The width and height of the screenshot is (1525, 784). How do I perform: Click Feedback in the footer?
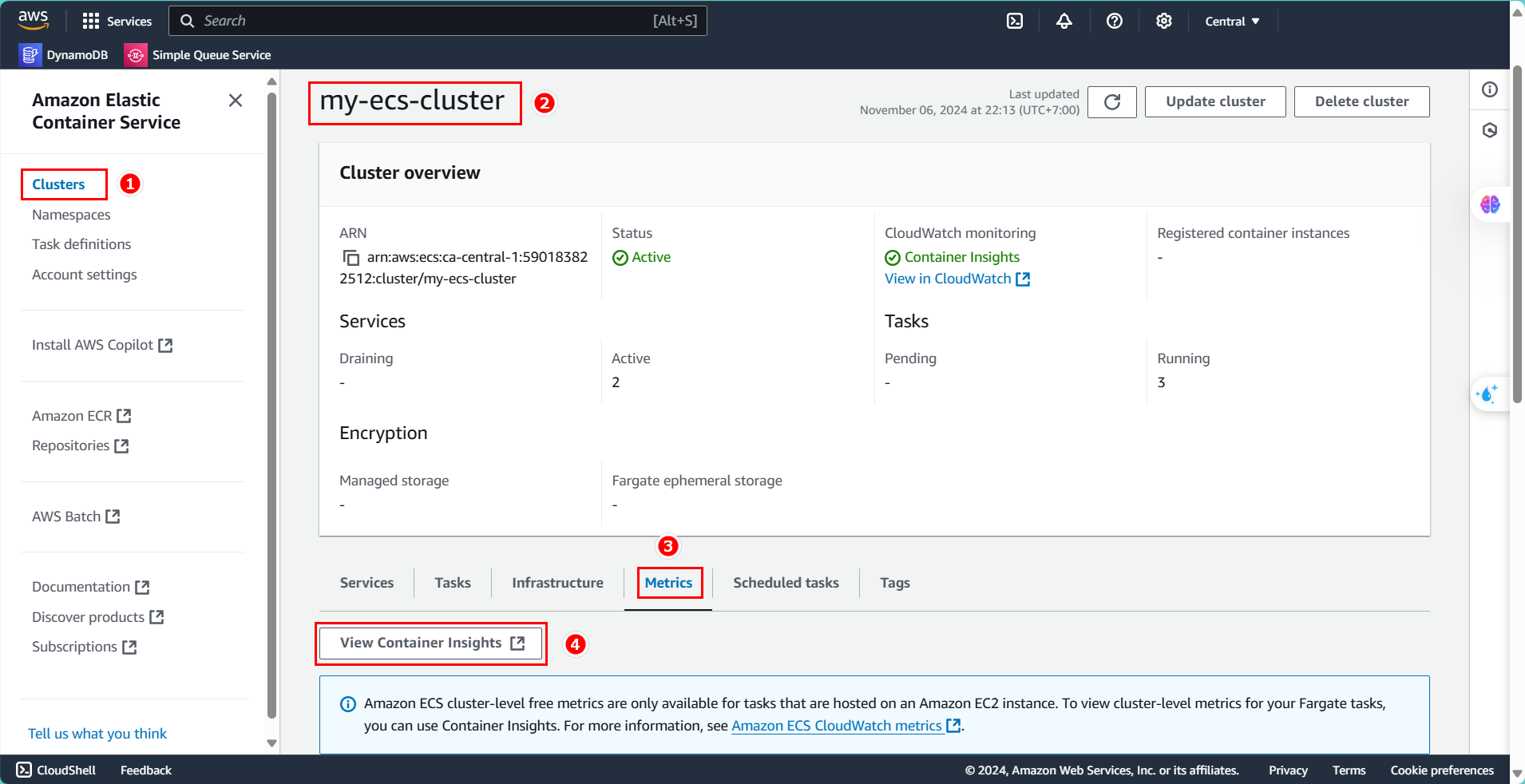[x=146, y=770]
